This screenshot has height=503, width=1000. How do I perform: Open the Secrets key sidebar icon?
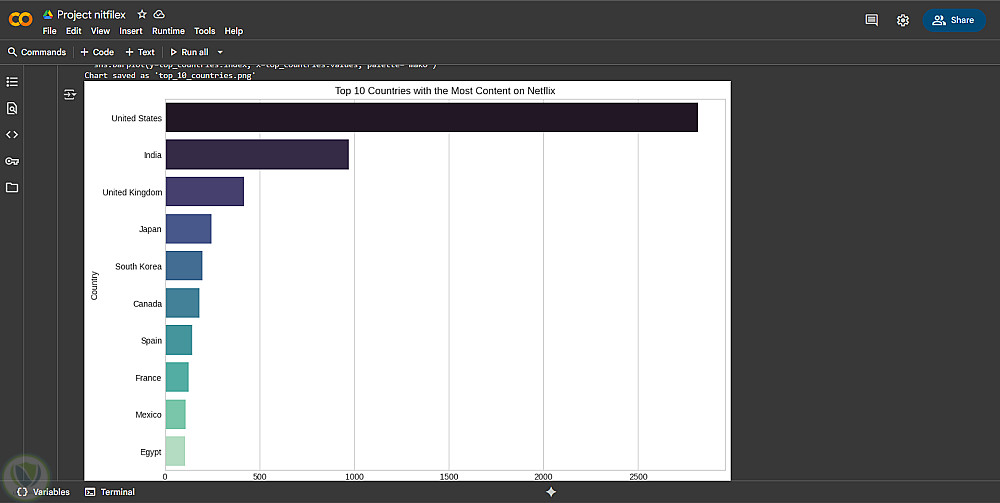pyautogui.click(x=11, y=161)
